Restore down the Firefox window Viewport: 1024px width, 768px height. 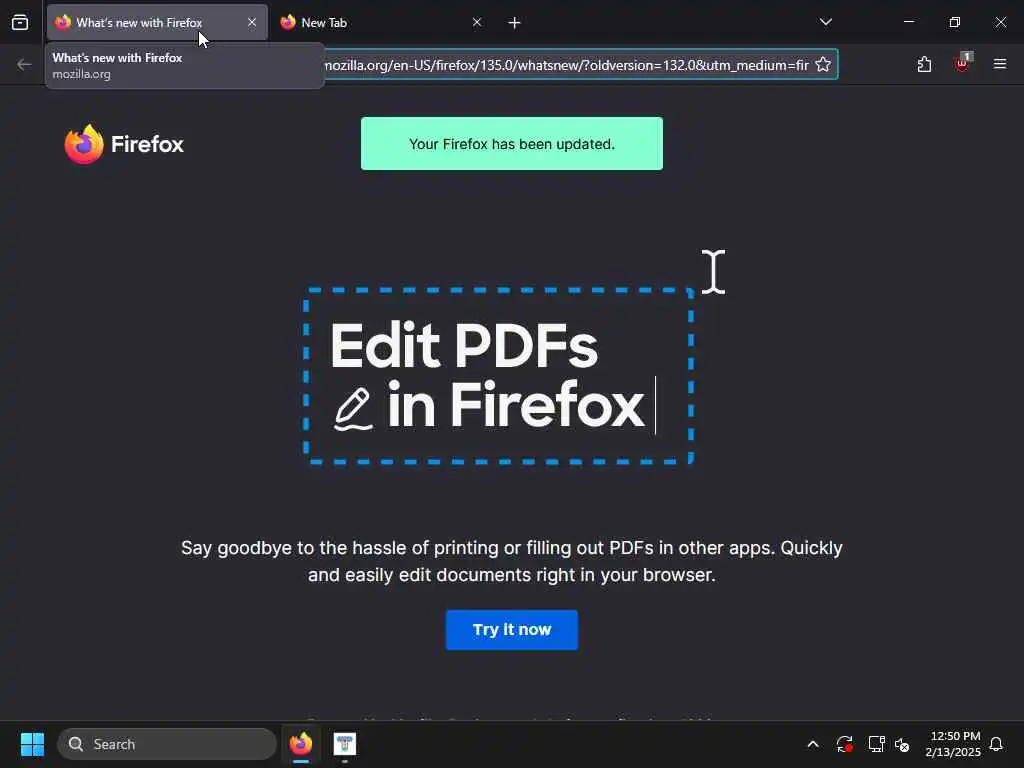click(x=955, y=22)
